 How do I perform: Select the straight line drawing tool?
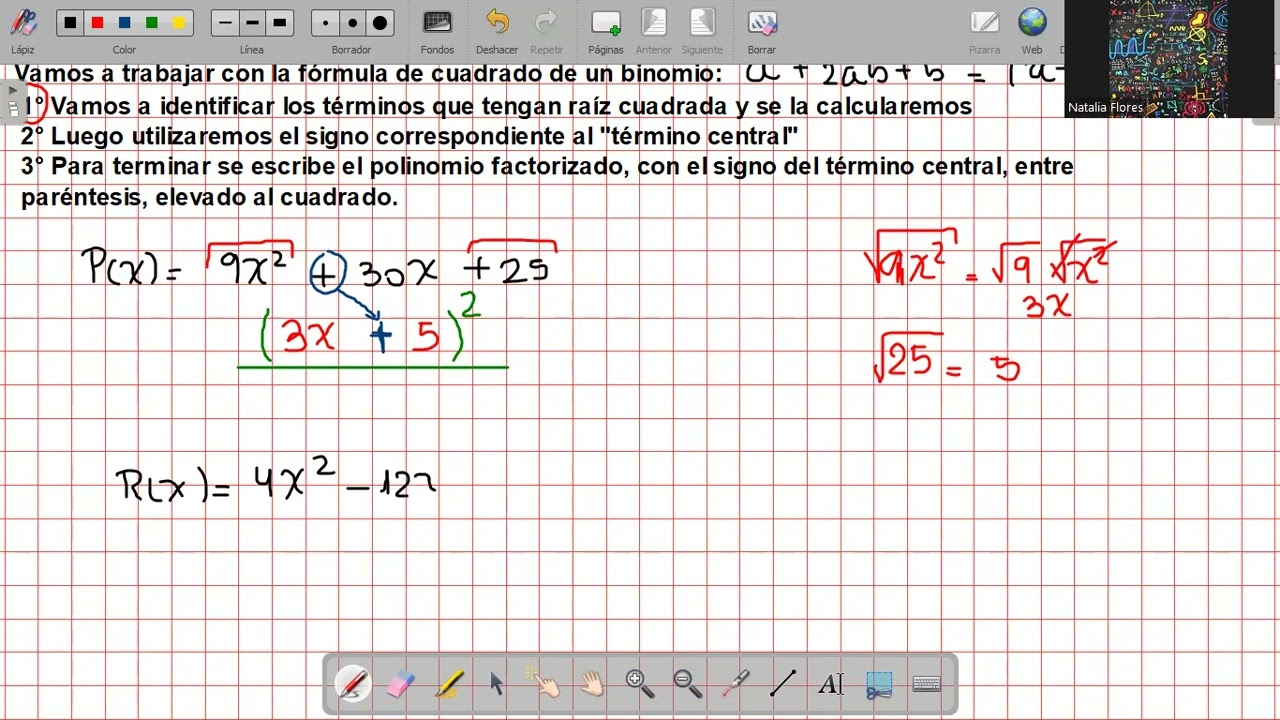tap(783, 683)
